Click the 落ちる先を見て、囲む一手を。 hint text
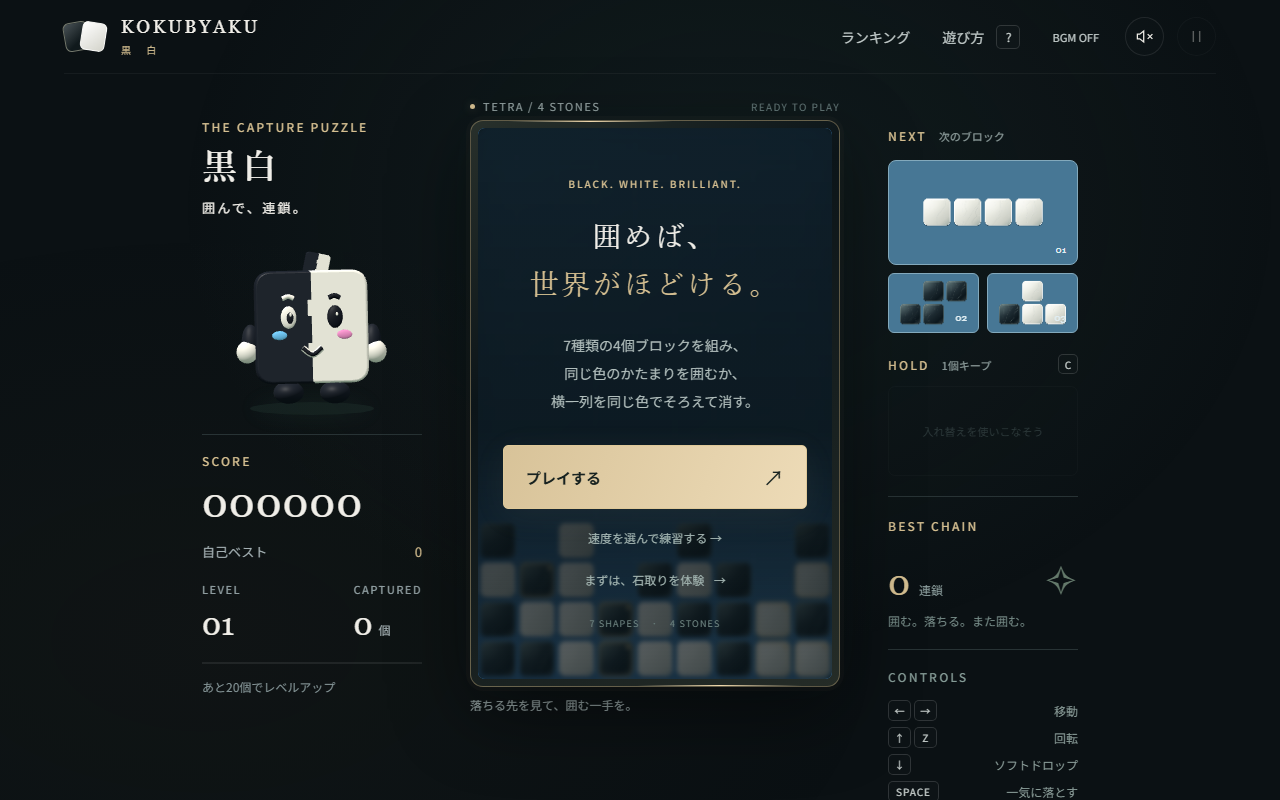Image resolution: width=1280 pixels, height=800 pixels. pyautogui.click(x=552, y=706)
